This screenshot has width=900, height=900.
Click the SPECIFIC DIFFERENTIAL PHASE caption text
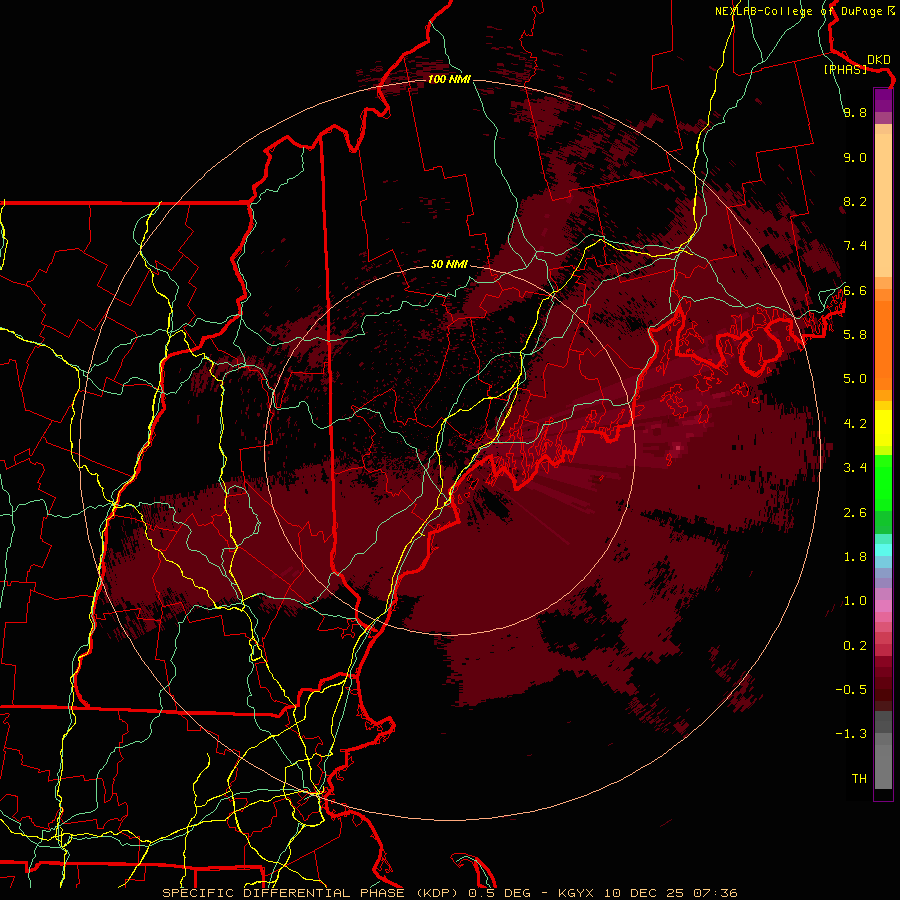tap(285, 893)
